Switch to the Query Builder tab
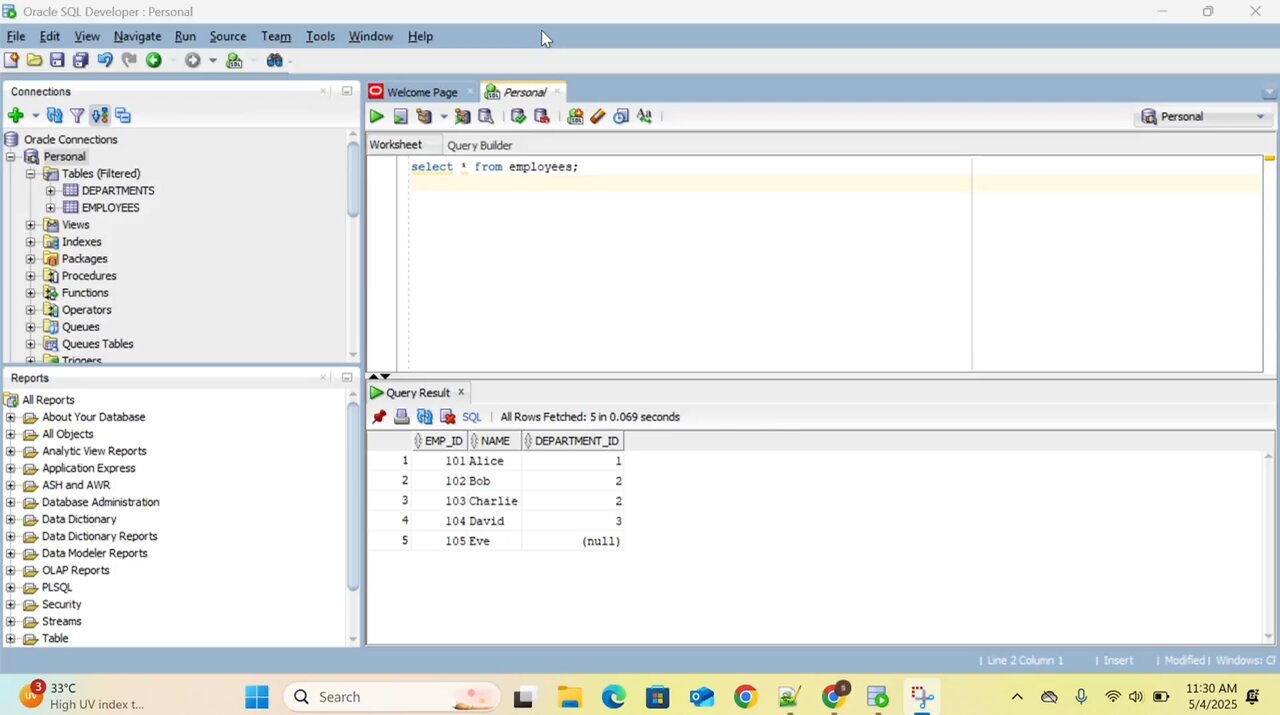The width and height of the screenshot is (1280, 715). point(480,145)
